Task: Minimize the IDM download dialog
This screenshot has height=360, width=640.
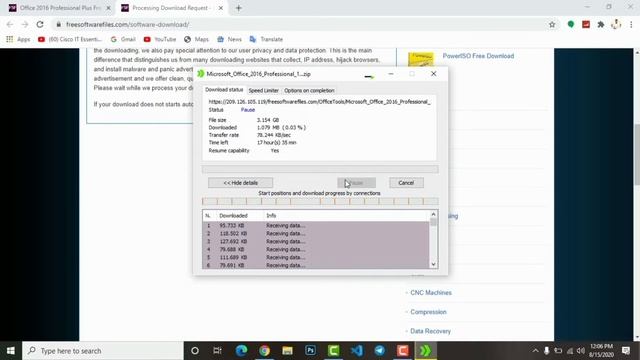Action: click(391, 74)
